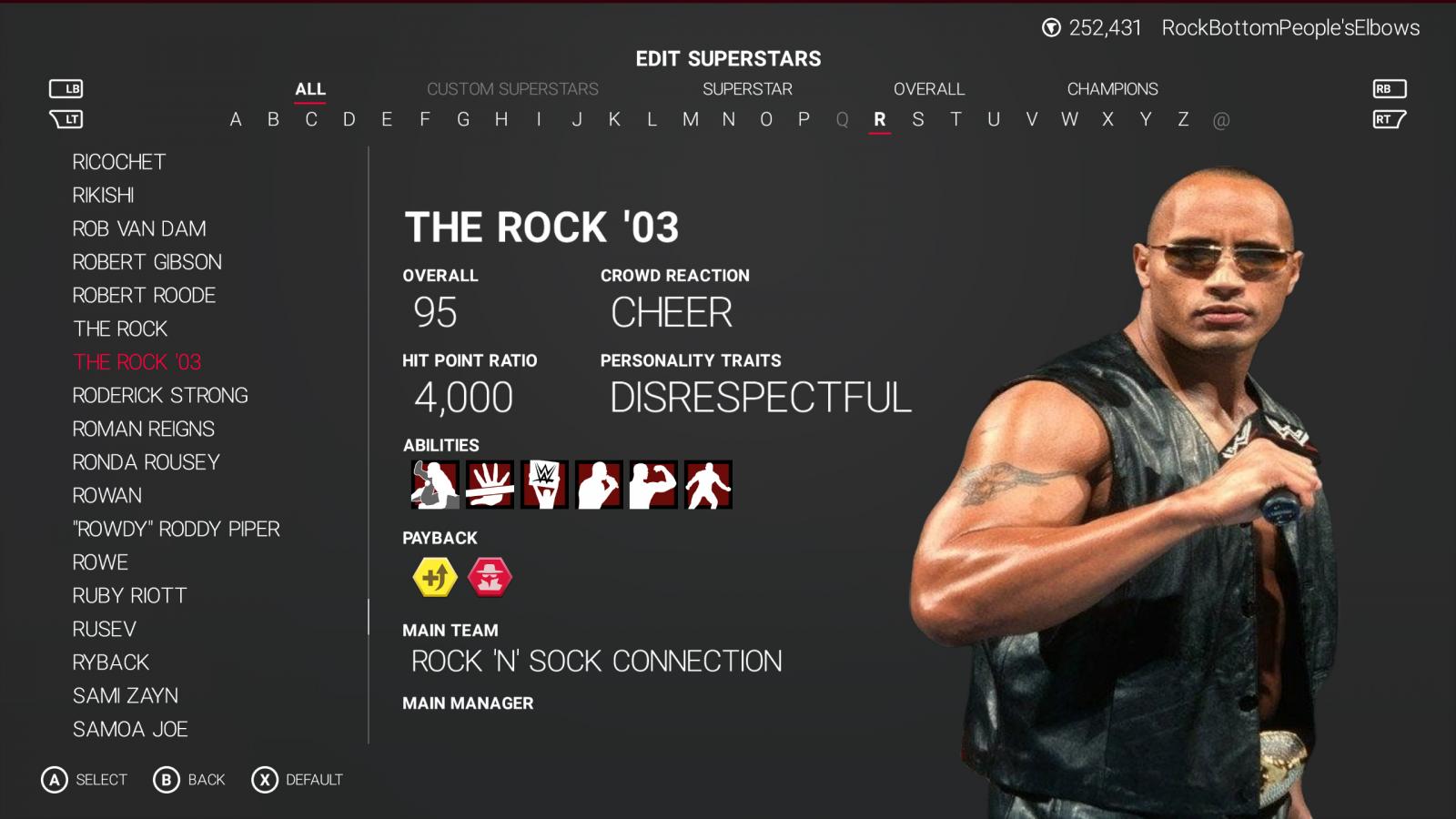Choose Roman Reigns from the superstar list
Viewport: 1456px width, 819px height.
pyautogui.click(x=144, y=429)
